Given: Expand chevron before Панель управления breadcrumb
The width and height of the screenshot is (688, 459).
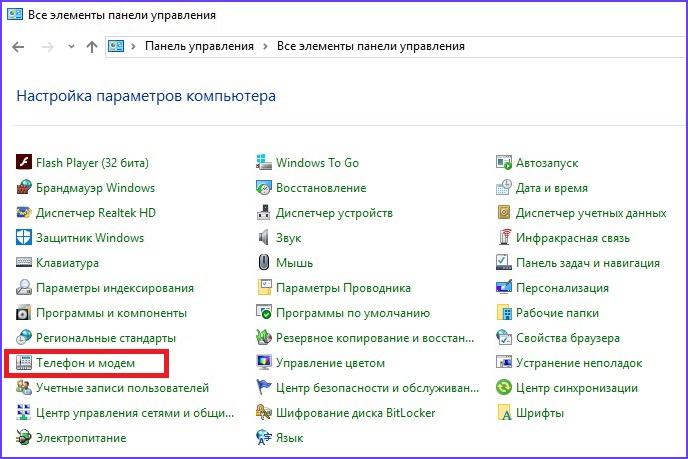Looking at the screenshot, I should (133, 46).
